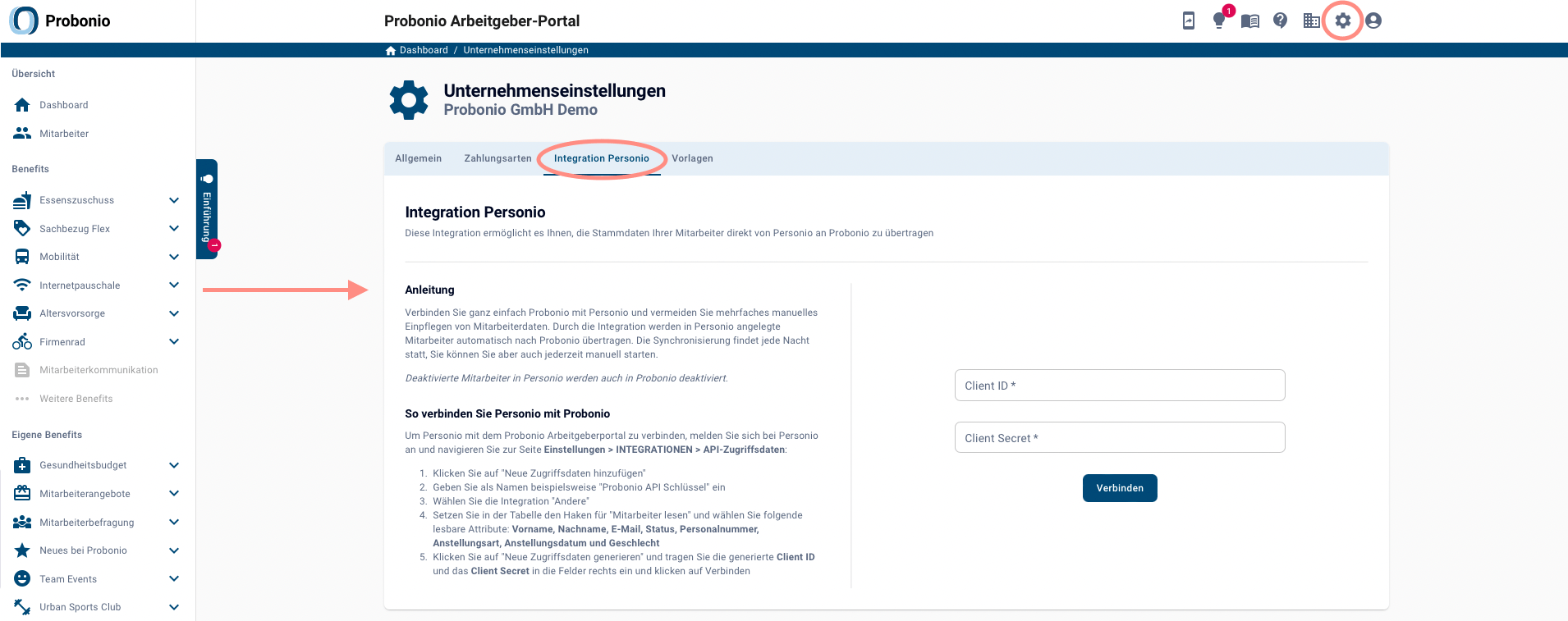Open the lightbulb notifications icon

[1219, 21]
